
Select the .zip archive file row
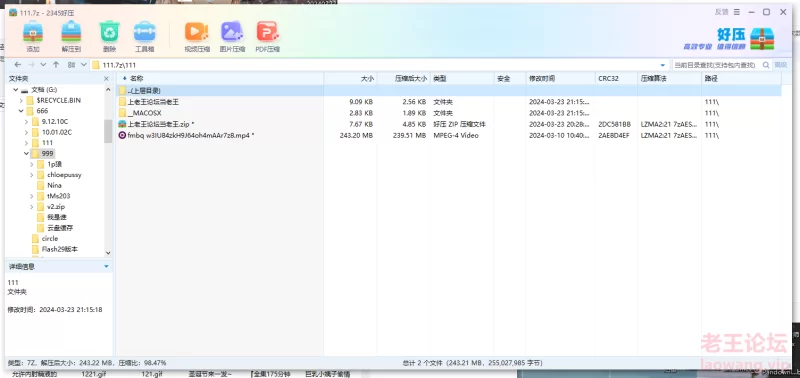449,124
